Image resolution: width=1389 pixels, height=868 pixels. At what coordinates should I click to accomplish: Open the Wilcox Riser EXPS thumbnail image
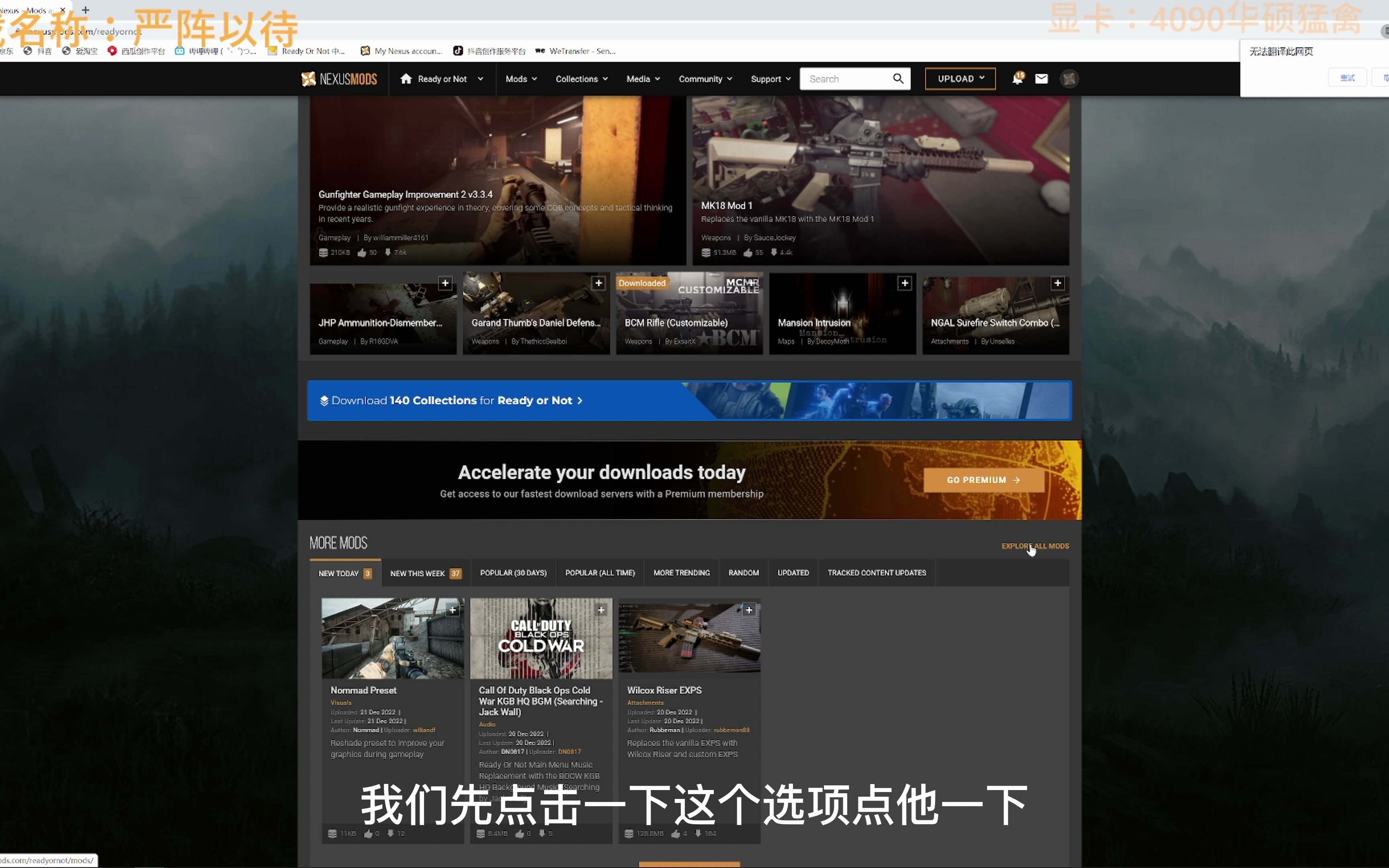[689, 639]
